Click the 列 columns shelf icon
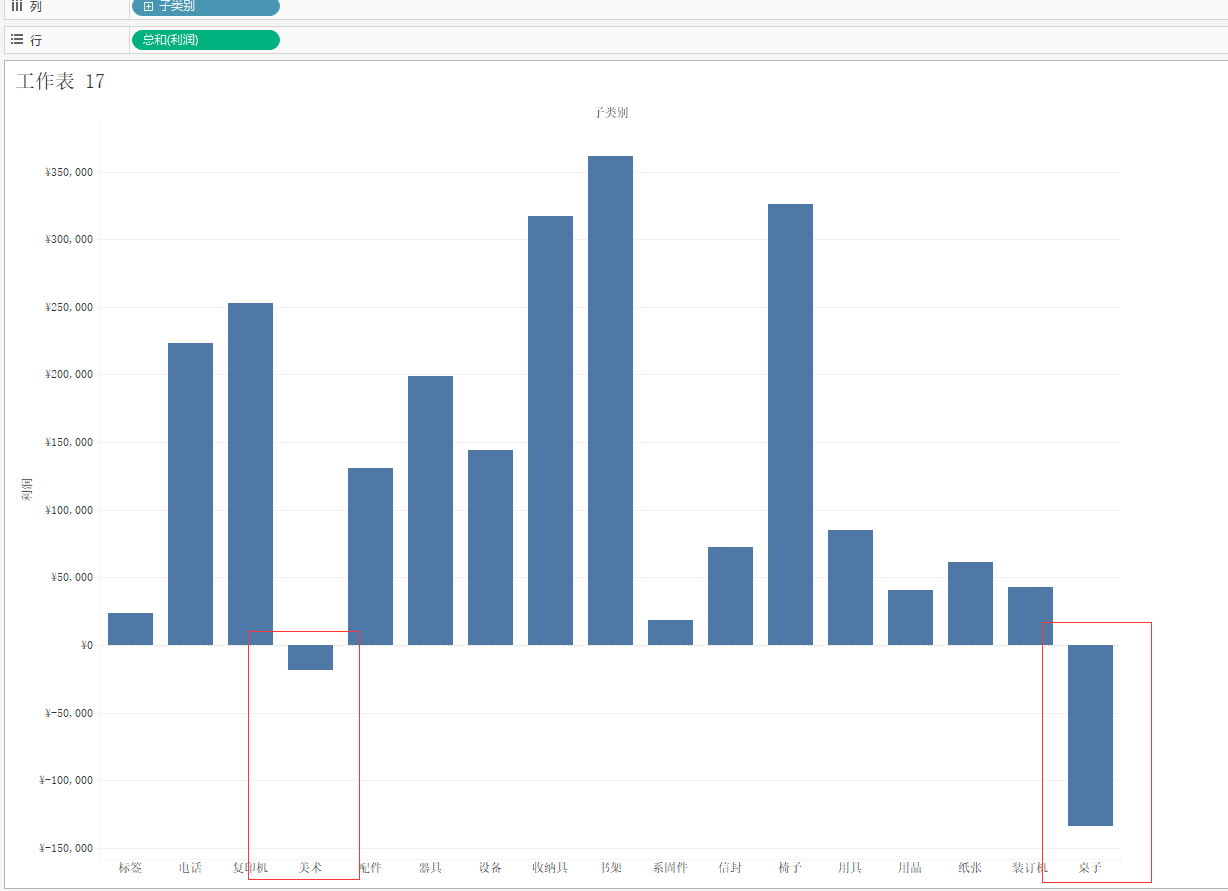1228x891 pixels. pyautogui.click(x=16, y=6)
